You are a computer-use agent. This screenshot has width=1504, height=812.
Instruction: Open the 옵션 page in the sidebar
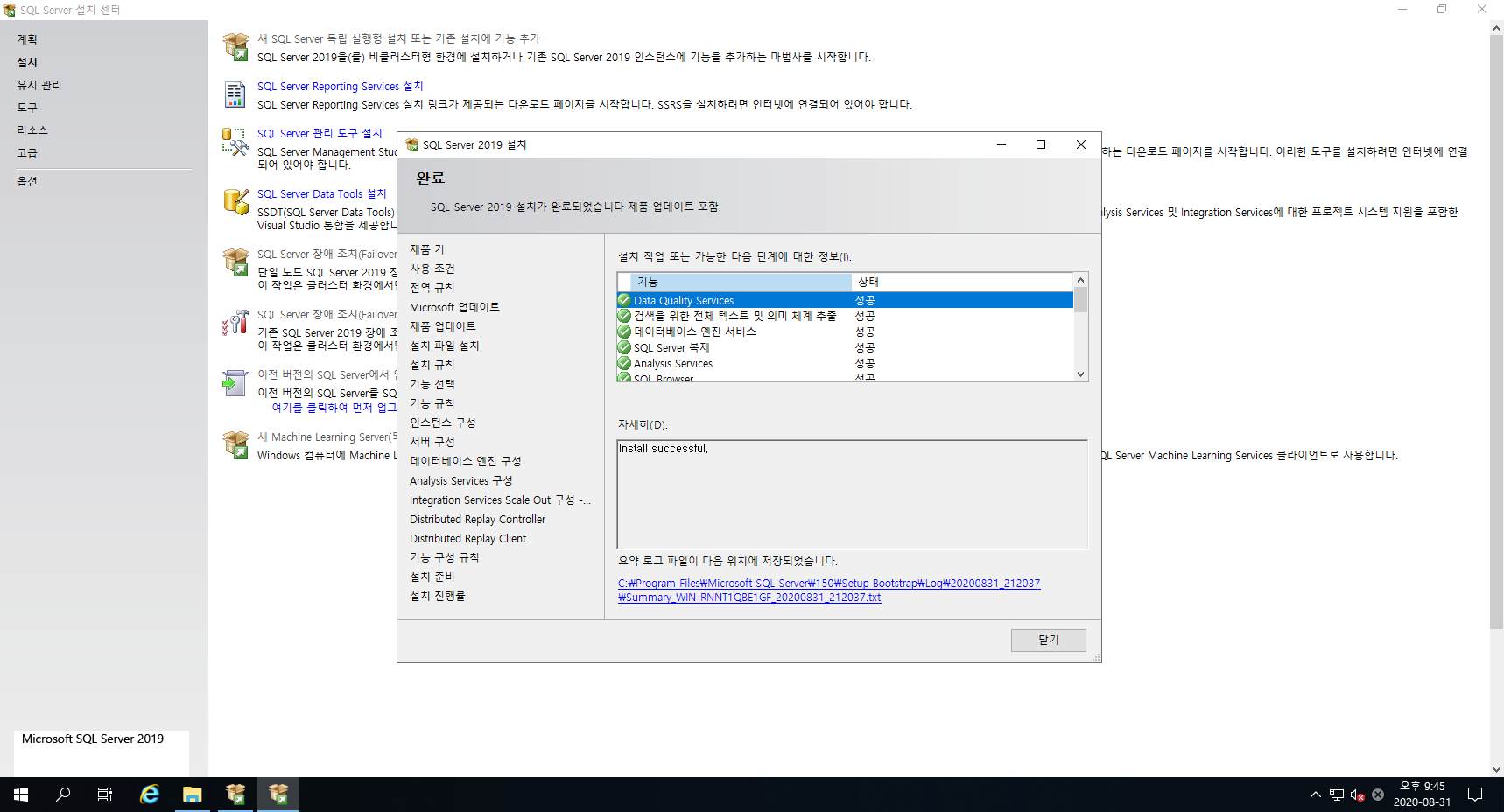pyautogui.click(x=27, y=181)
